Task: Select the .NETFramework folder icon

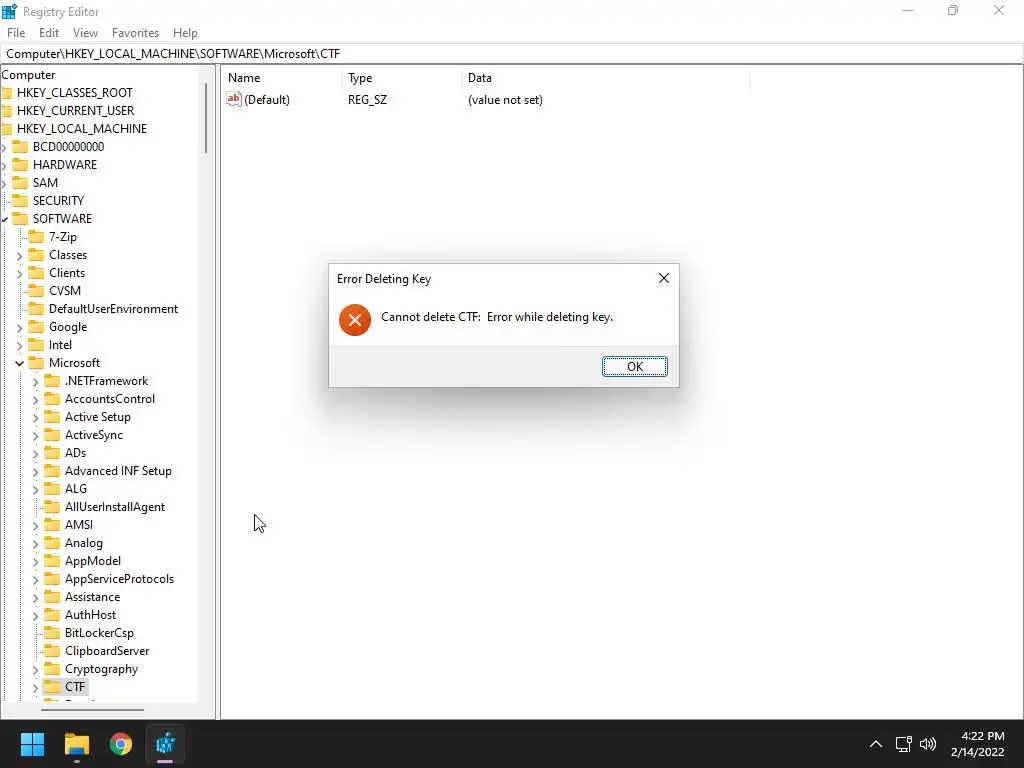Action: pyautogui.click(x=52, y=381)
